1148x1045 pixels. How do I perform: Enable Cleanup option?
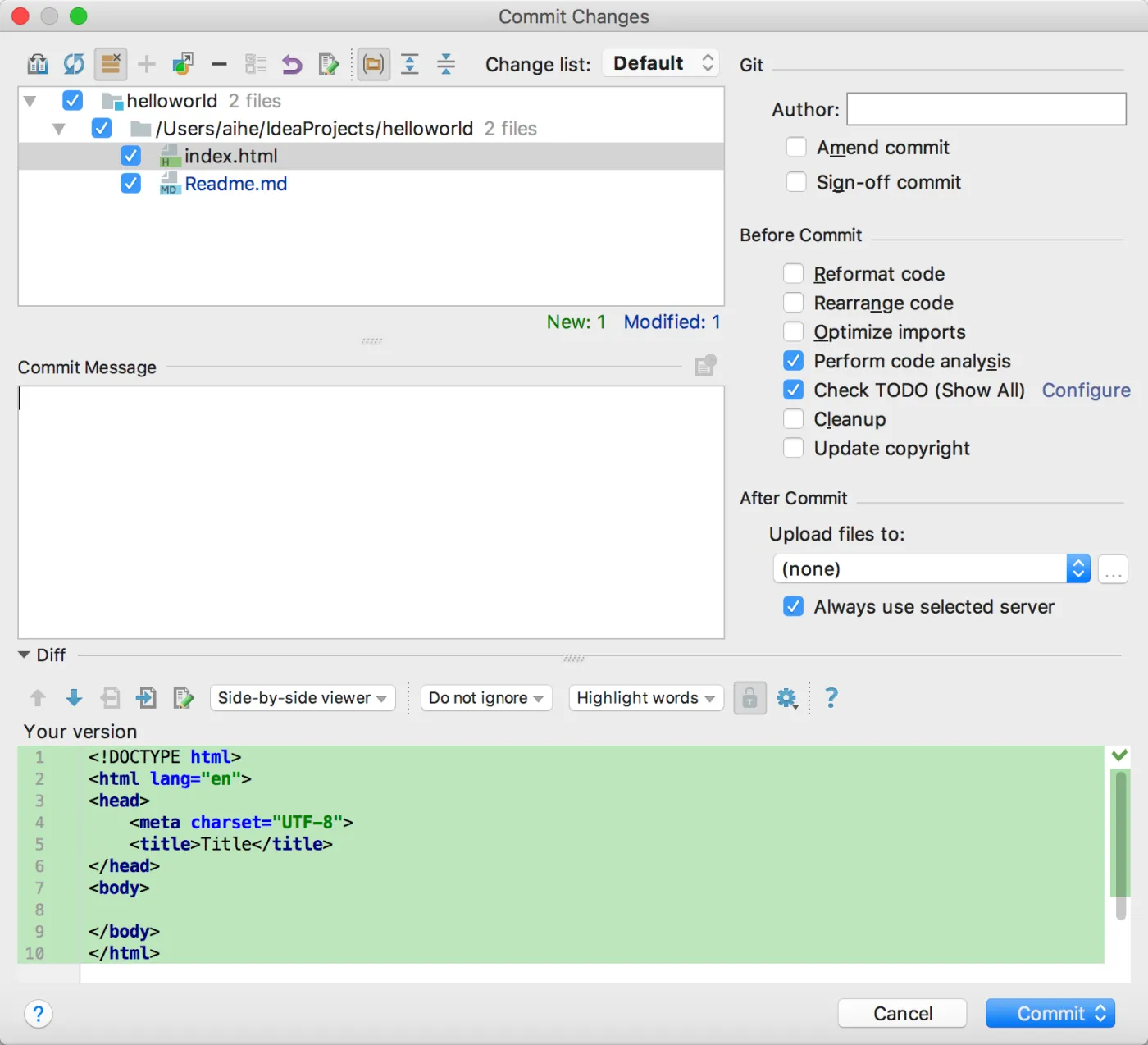793,418
